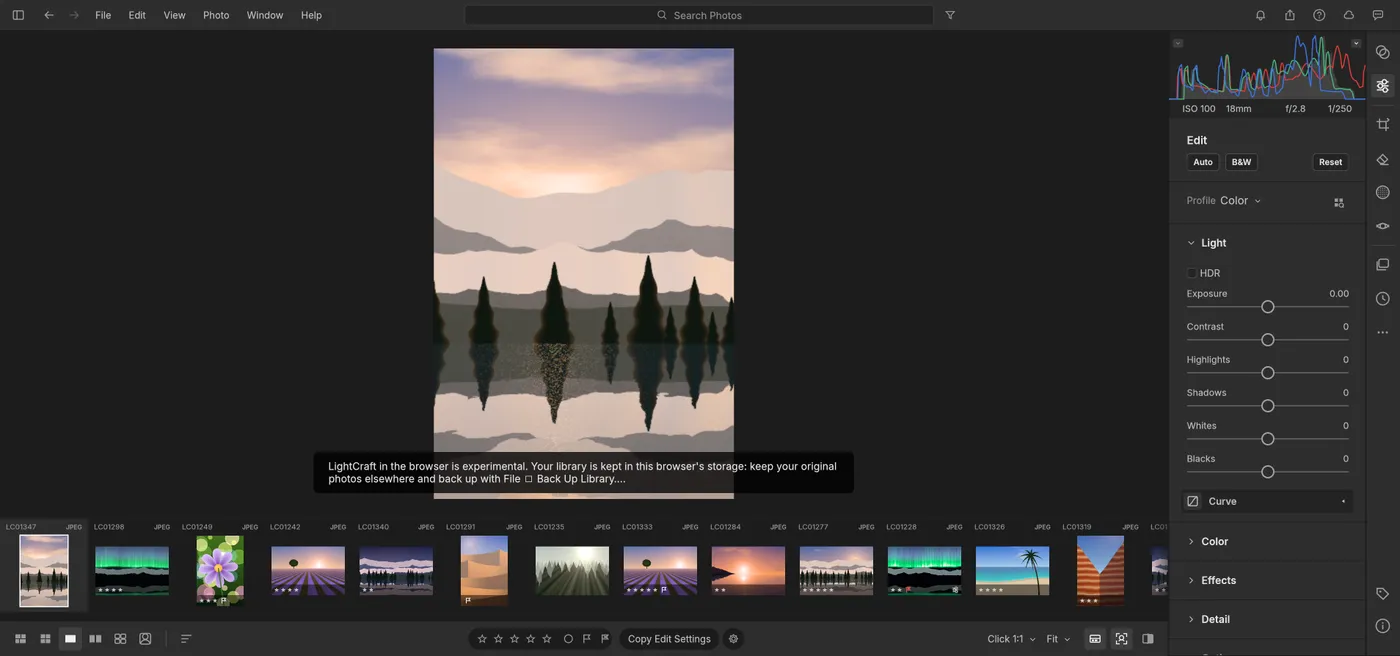
Task: Select the Crop tool
Action: coord(1383,124)
